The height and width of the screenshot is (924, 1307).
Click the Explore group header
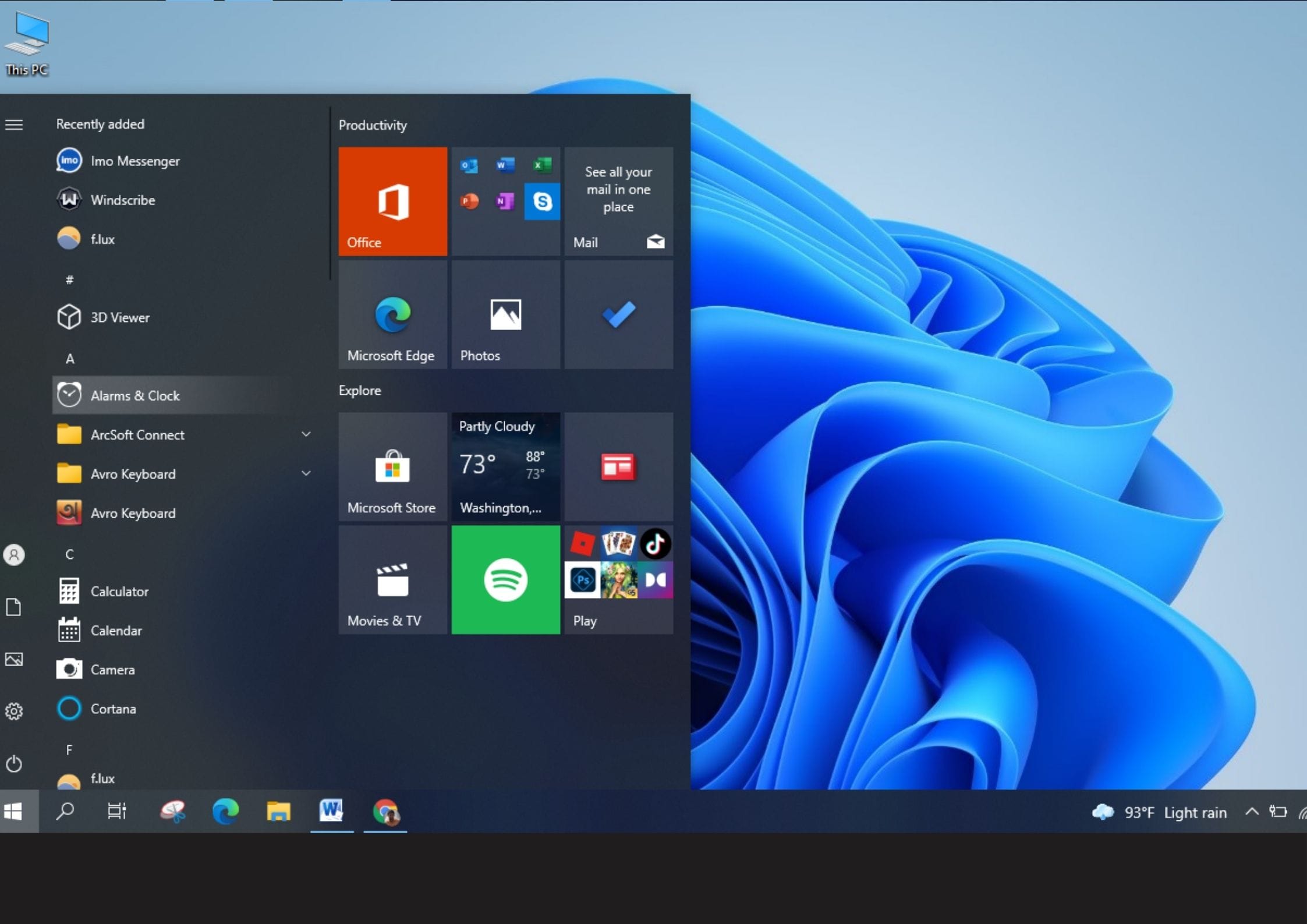coord(360,390)
